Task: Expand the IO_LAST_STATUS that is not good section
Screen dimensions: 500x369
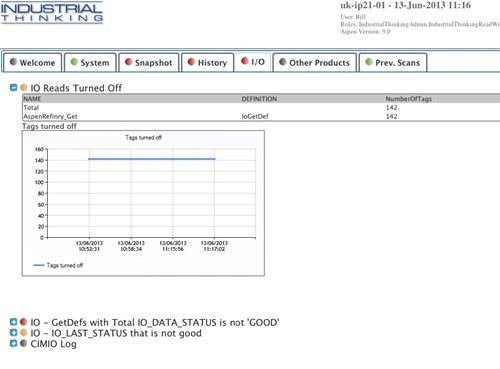Action: click(x=13, y=333)
